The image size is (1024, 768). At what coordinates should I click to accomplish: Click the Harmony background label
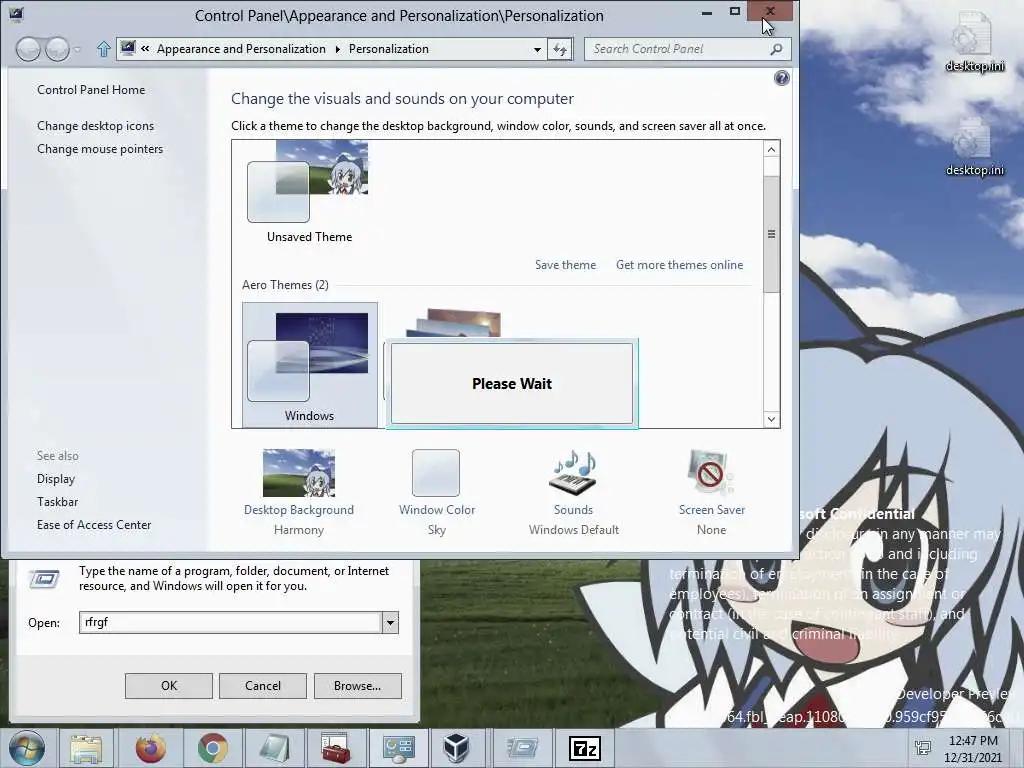[x=298, y=530]
